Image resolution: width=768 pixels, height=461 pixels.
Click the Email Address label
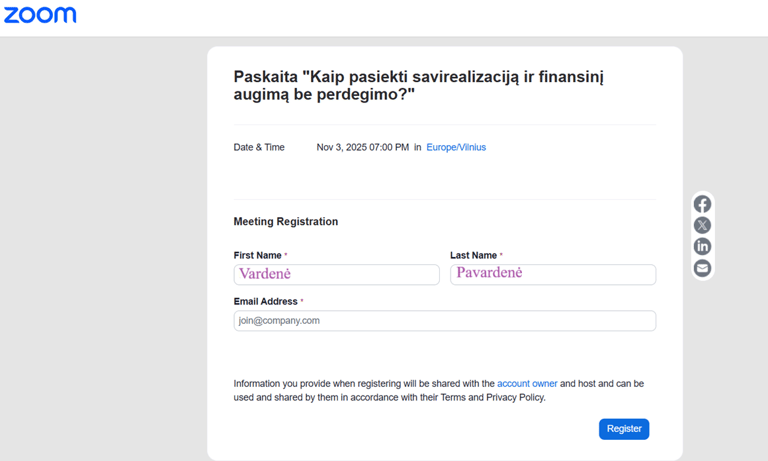click(x=265, y=301)
